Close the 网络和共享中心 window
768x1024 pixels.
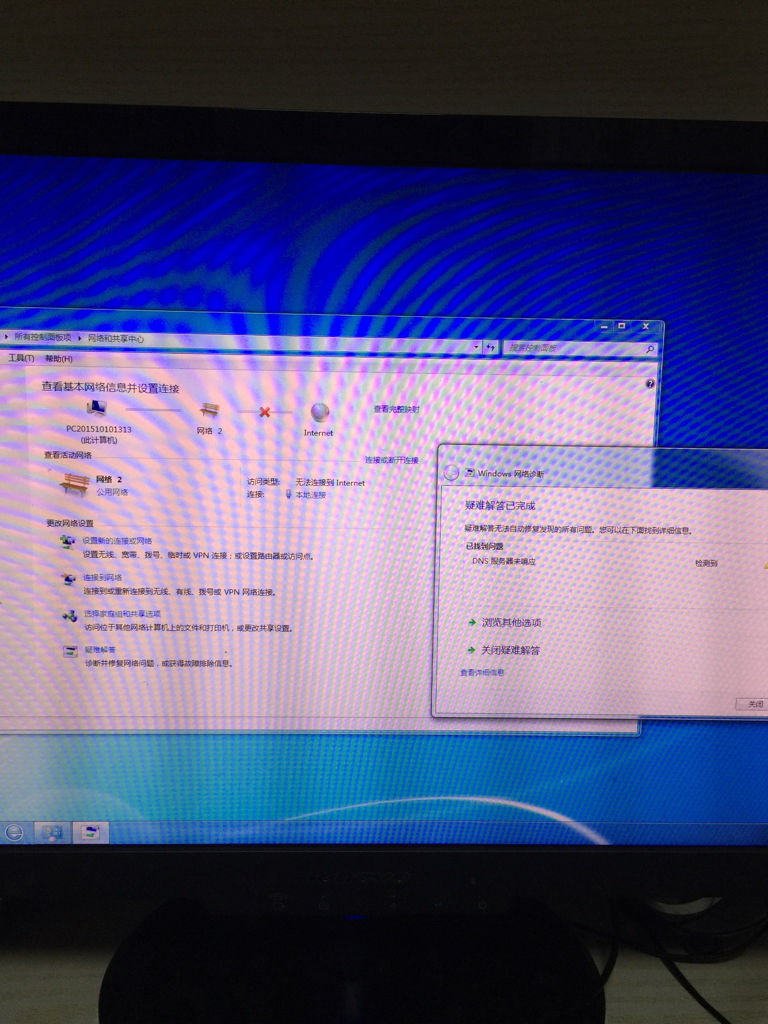coord(645,326)
